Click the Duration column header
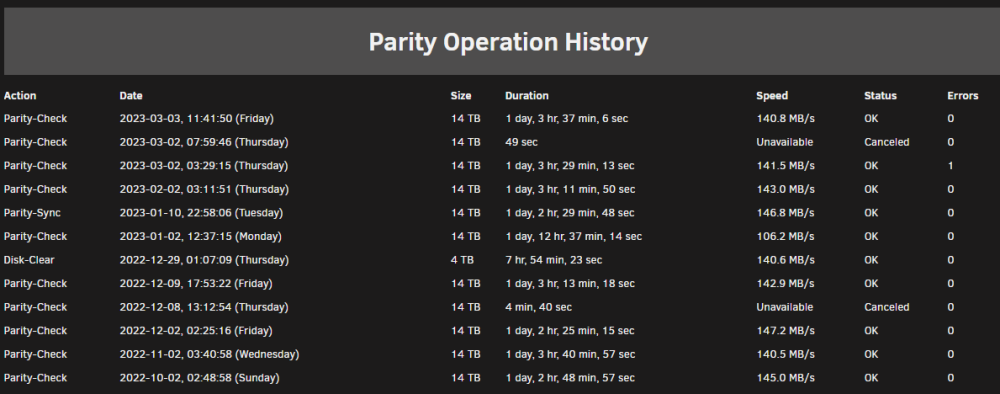 click(527, 96)
